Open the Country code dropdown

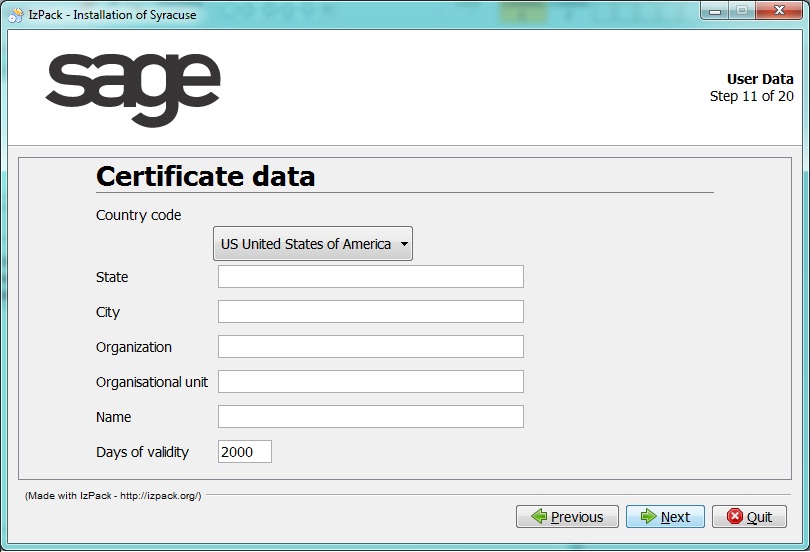tap(313, 244)
